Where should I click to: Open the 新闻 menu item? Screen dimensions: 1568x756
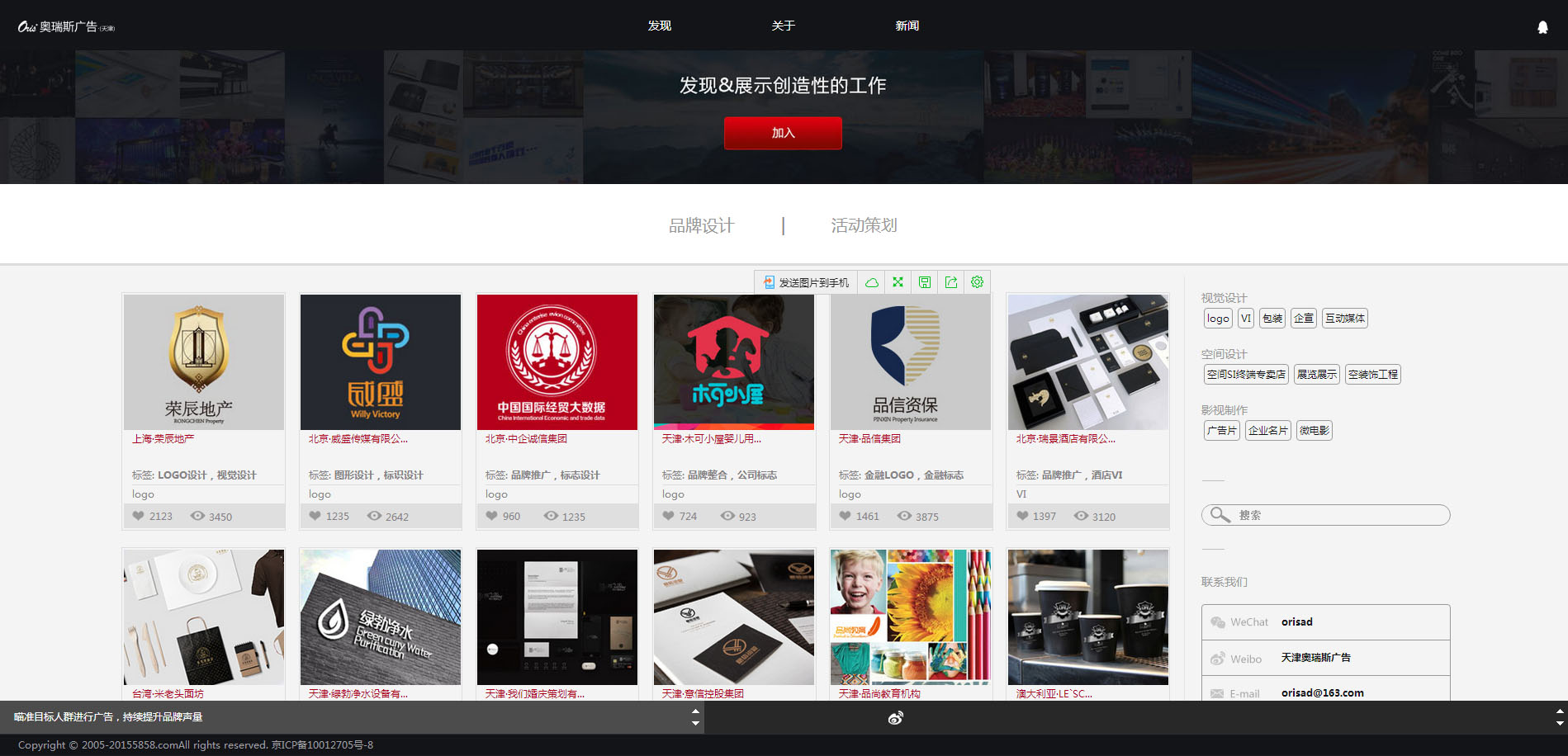[907, 26]
